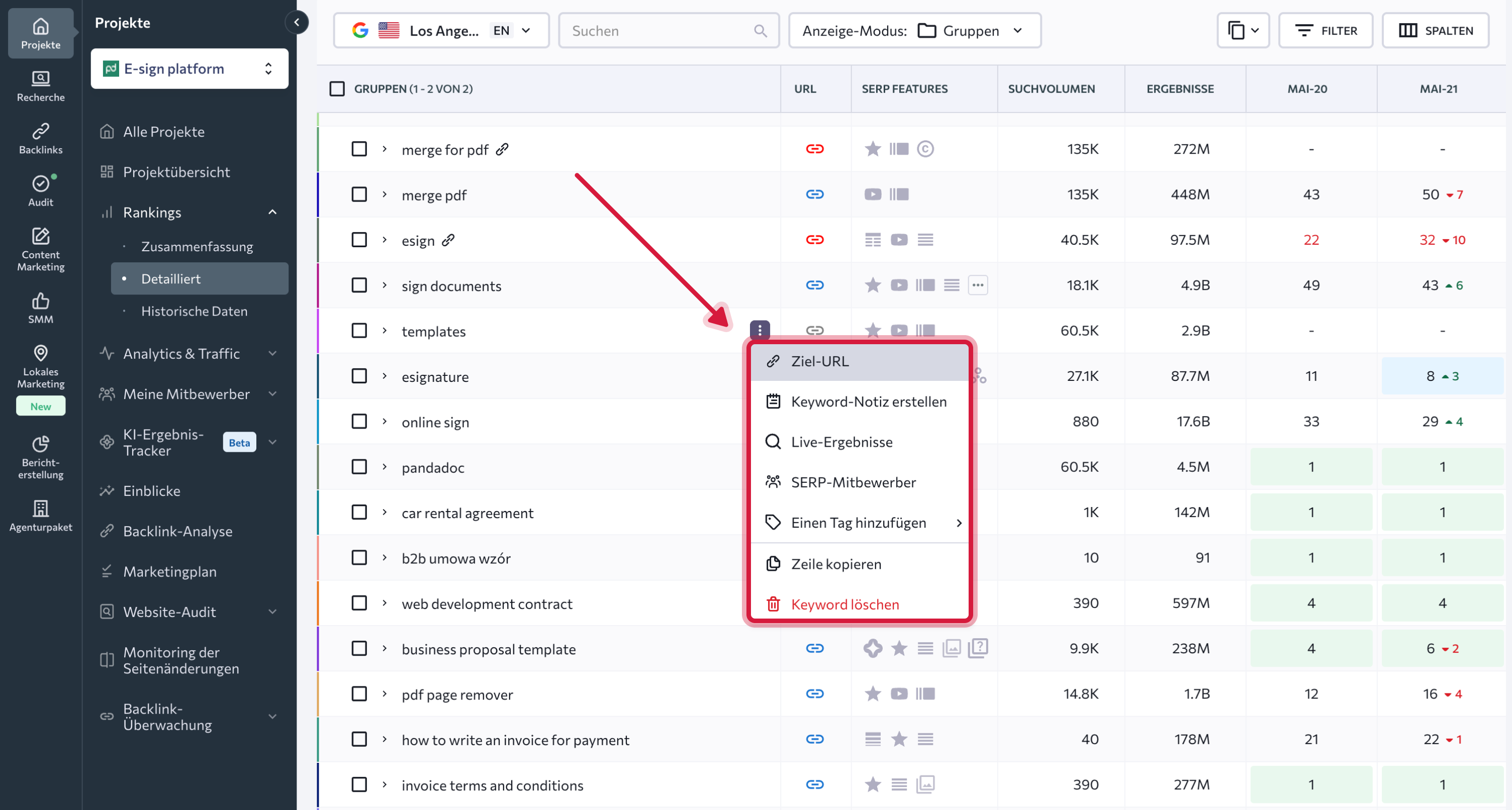The image size is (1512, 810).
Task: Open Historische Daten under Rankings
Action: point(195,311)
